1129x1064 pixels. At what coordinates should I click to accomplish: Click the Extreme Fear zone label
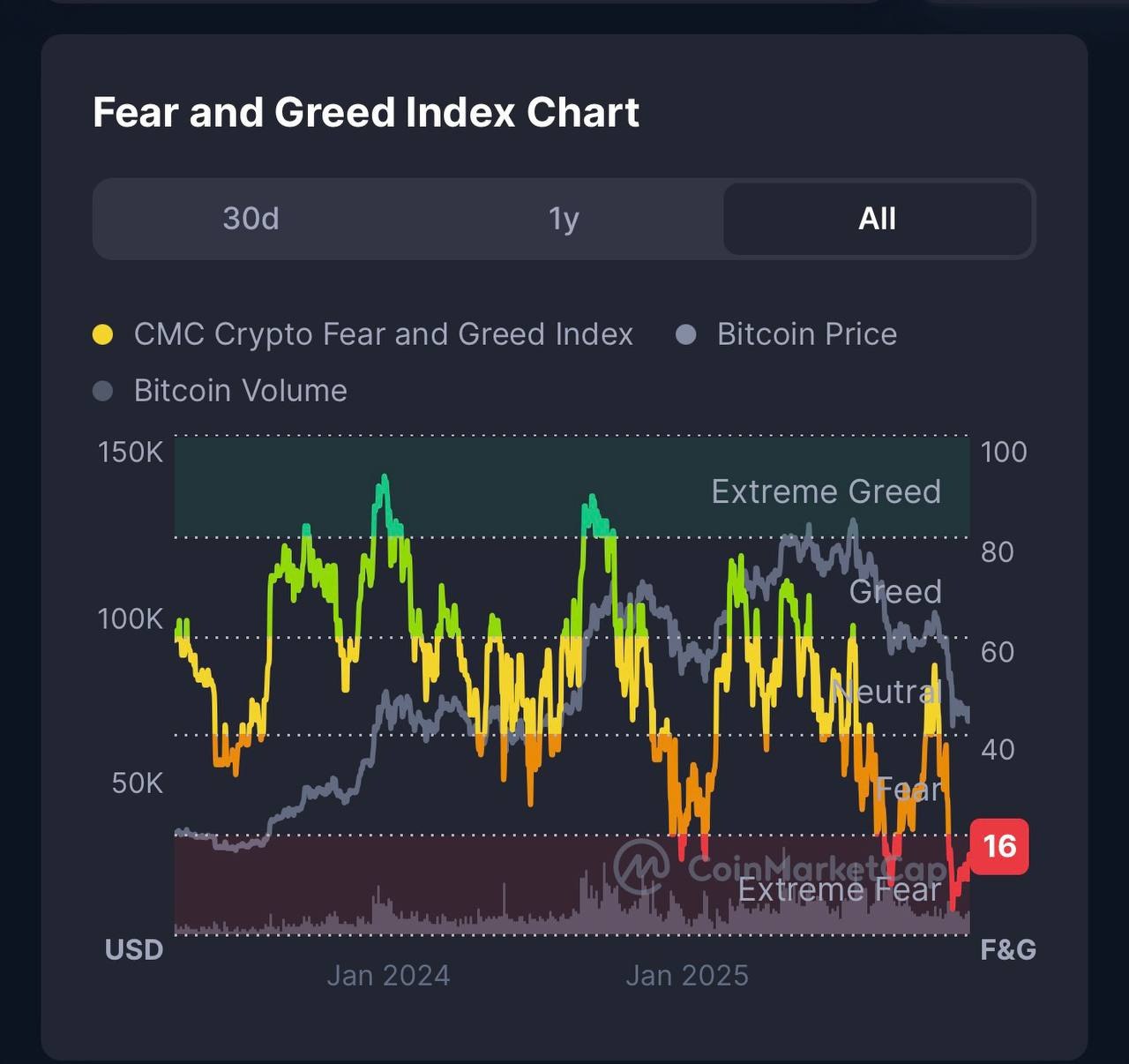click(839, 890)
